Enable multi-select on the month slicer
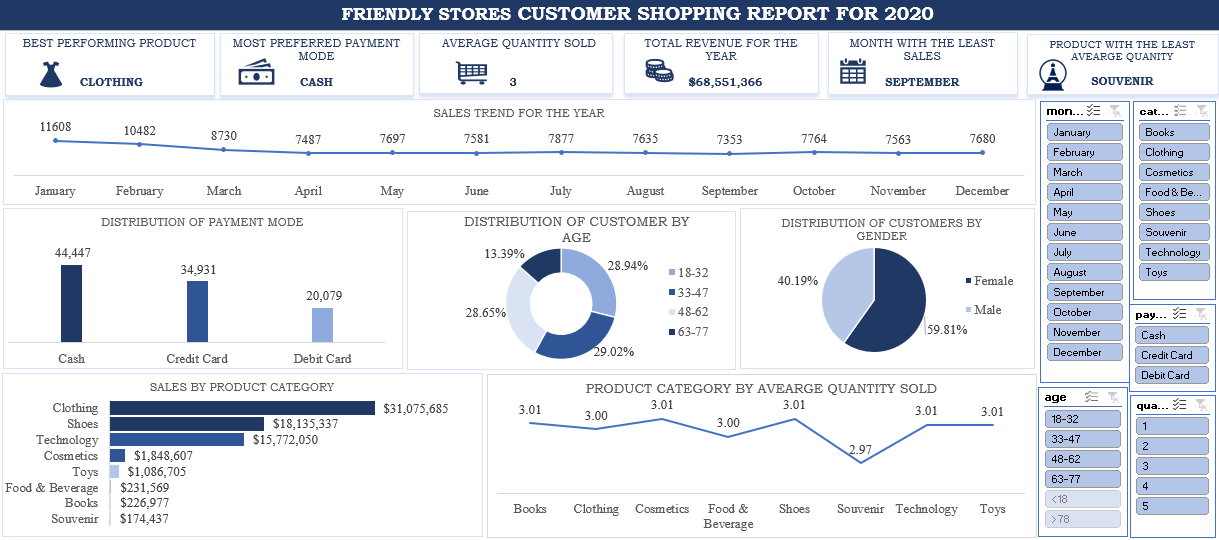Viewport: 1219px width, 540px height. [1093, 111]
